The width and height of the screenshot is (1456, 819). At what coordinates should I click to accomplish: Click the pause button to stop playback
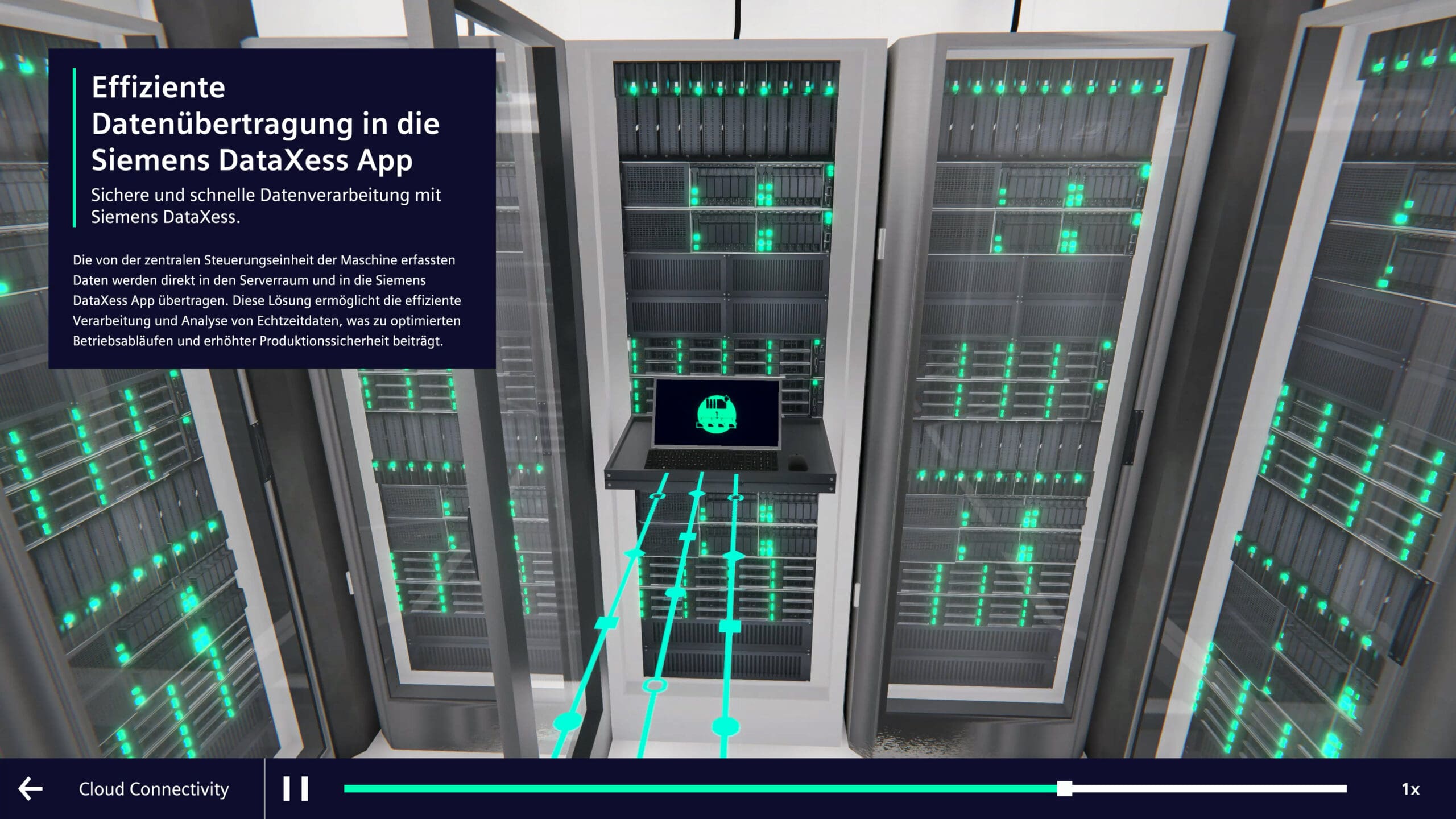coord(296,789)
